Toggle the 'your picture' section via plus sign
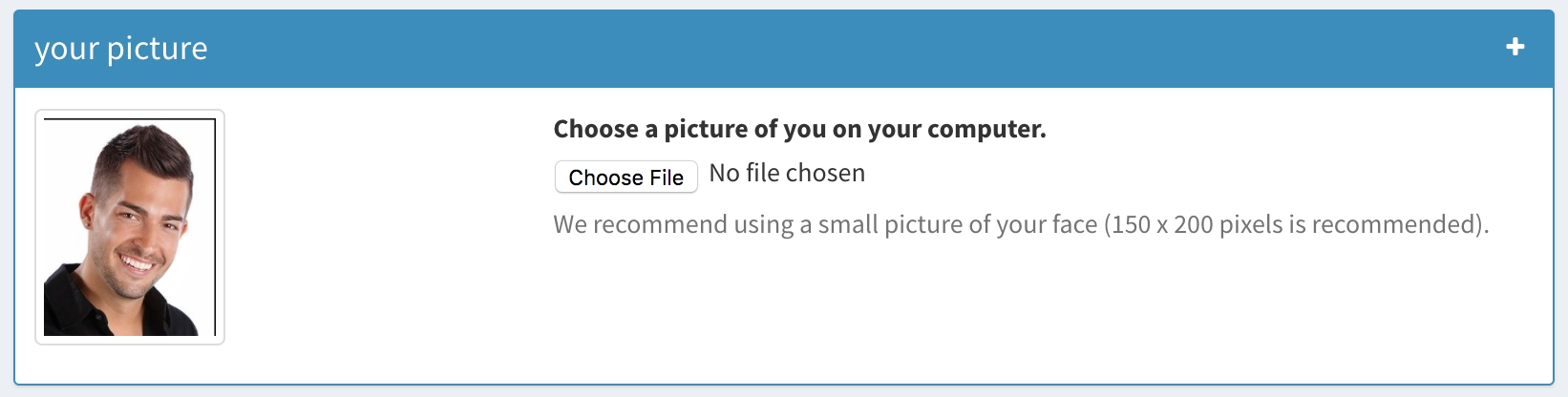 point(1515,47)
